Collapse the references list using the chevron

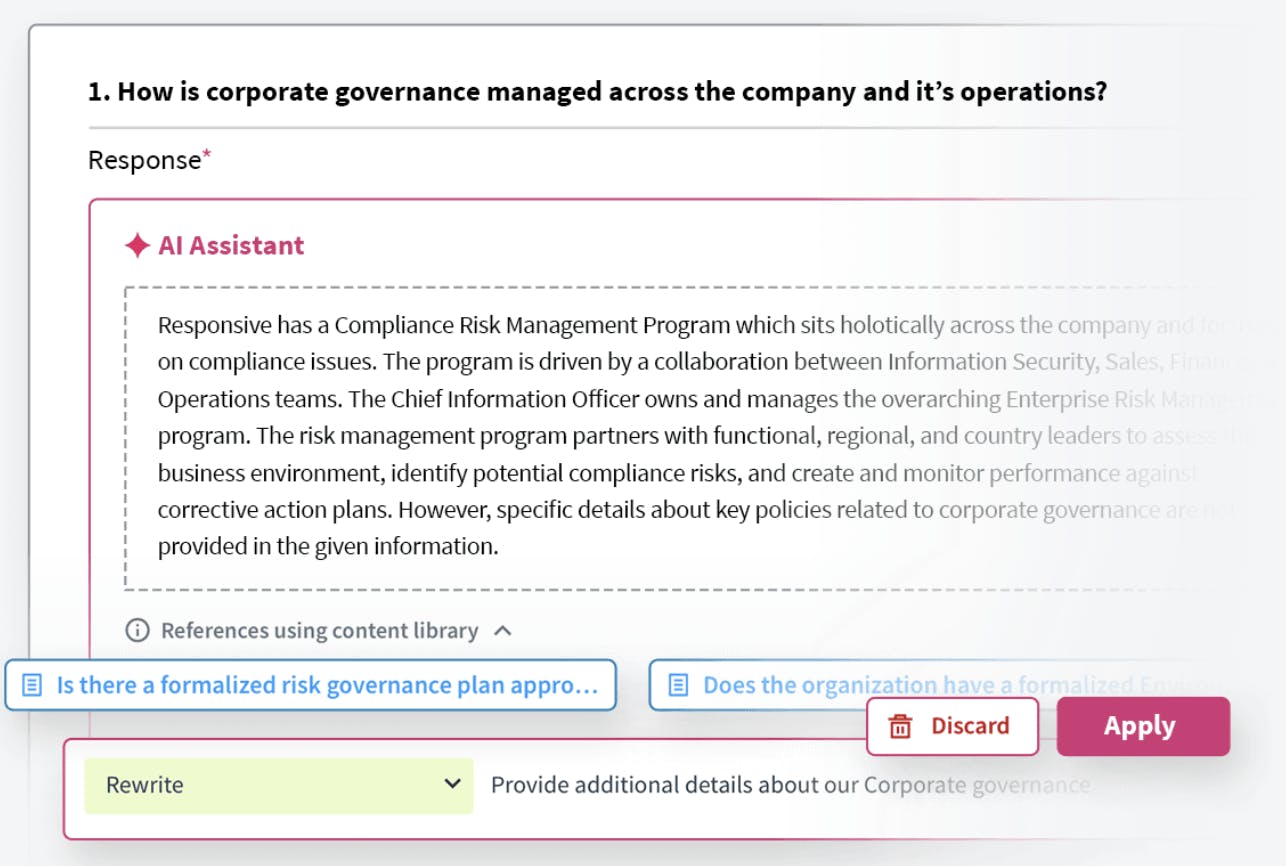[503, 631]
